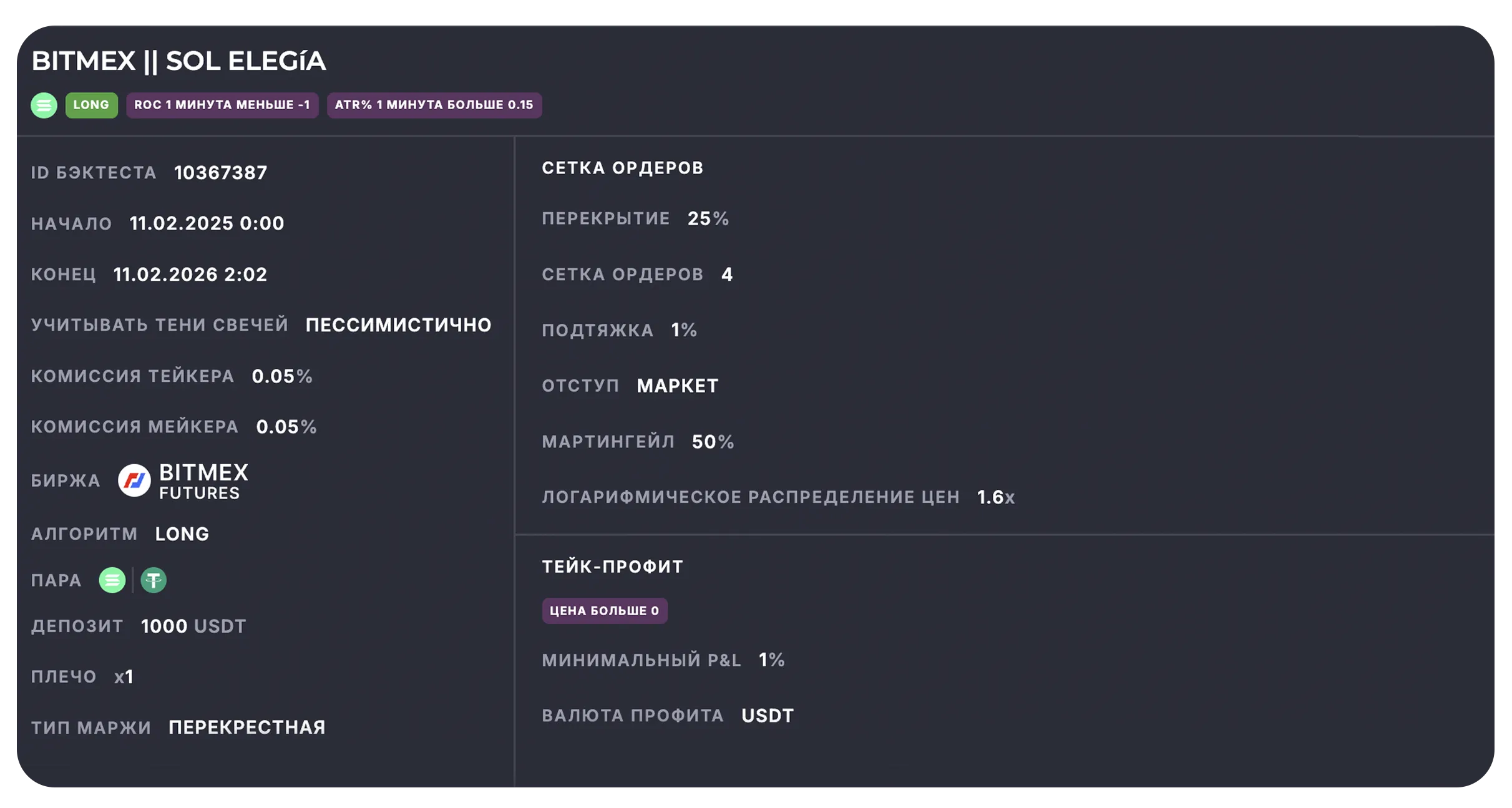Select the green Solana badge under the header
The height and width of the screenshot is (808, 1512).
44,105
